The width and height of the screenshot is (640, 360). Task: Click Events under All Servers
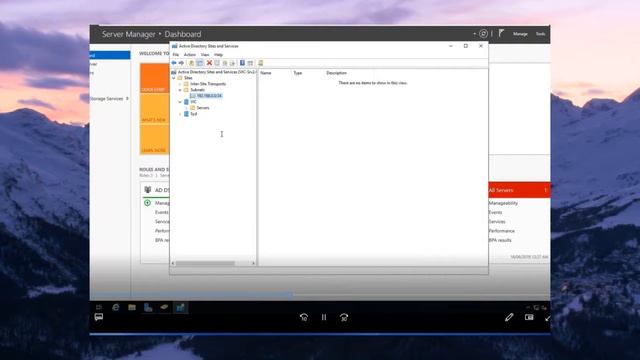(496, 212)
